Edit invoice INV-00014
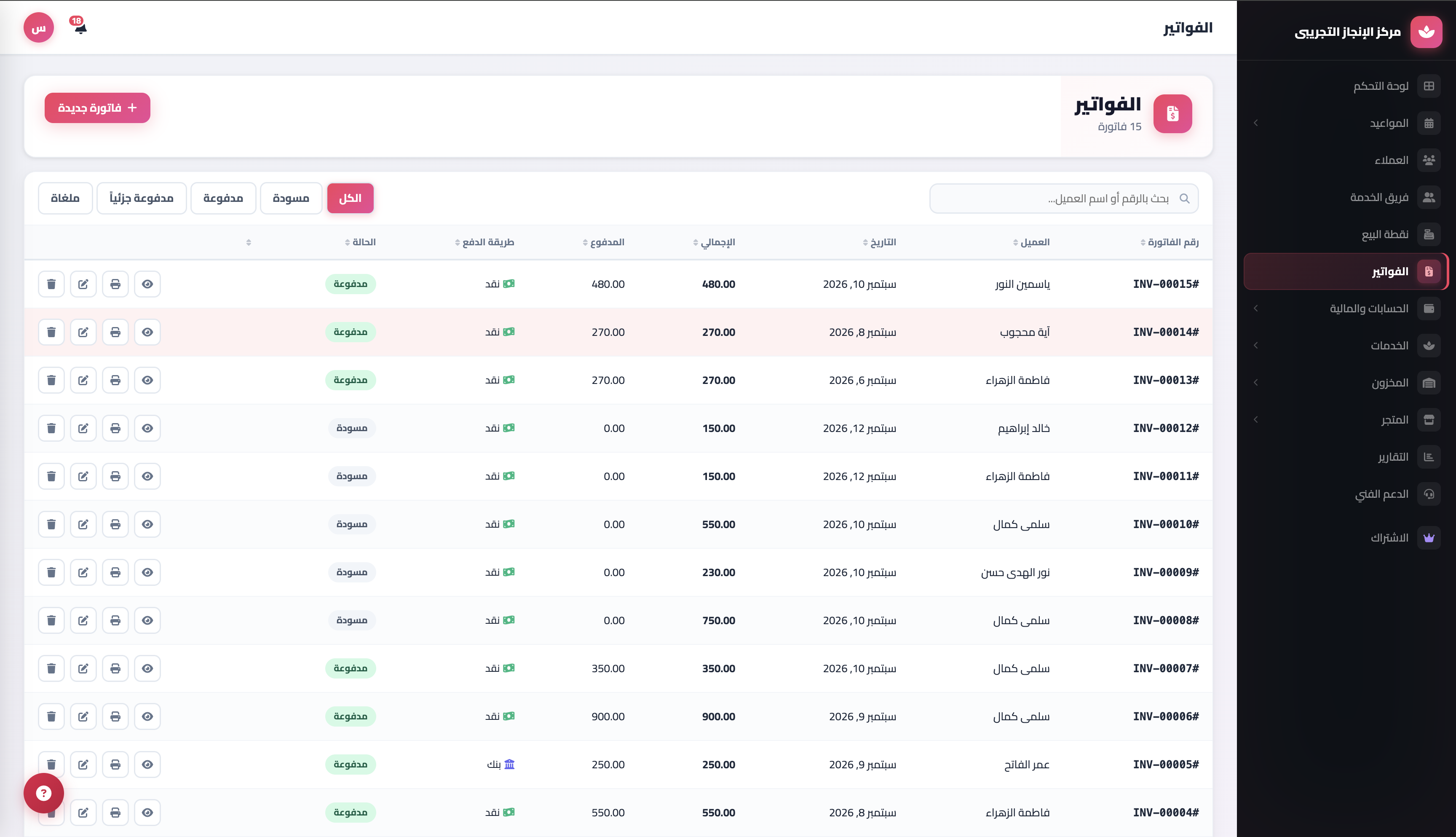 coord(83,332)
